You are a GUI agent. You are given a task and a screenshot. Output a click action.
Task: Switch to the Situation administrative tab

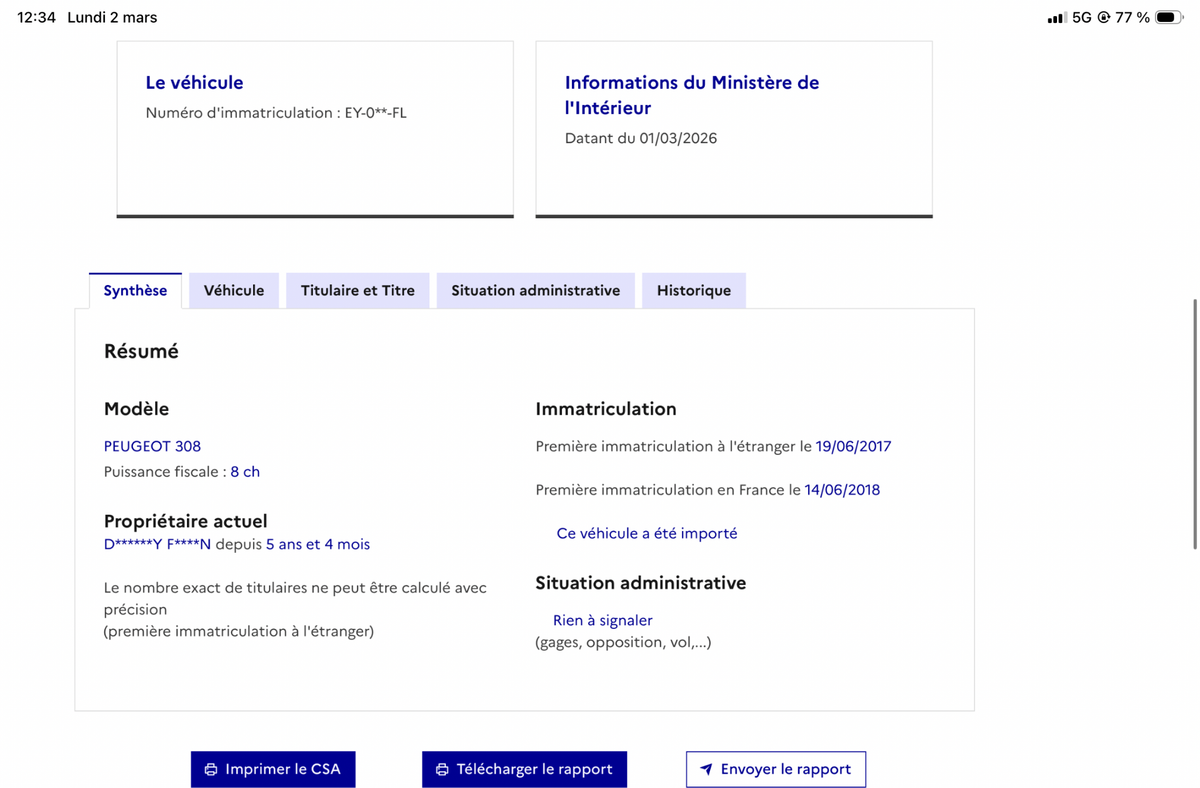(535, 290)
